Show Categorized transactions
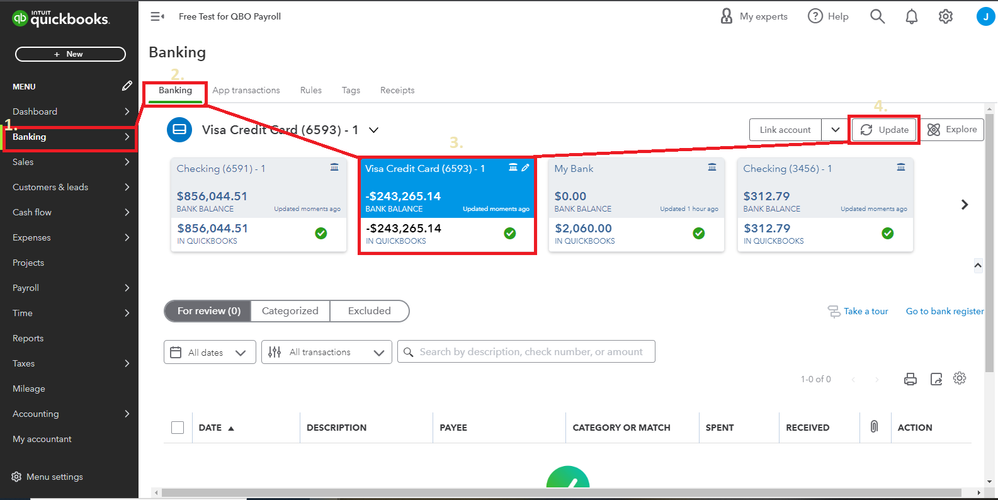Screen dimensions: 998x500 pos(290,311)
